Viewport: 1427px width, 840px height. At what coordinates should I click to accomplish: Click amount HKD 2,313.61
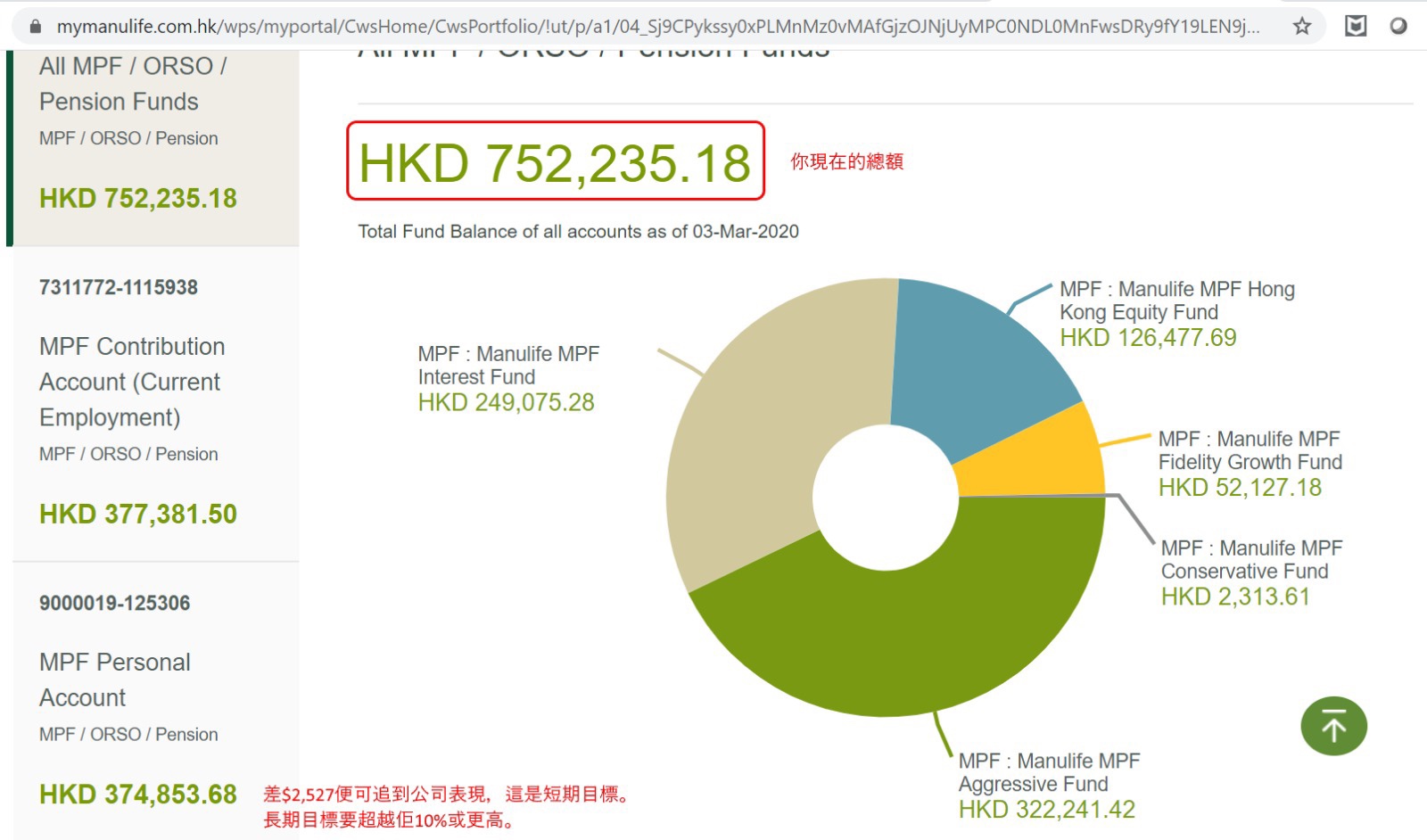pos(1235,597)
